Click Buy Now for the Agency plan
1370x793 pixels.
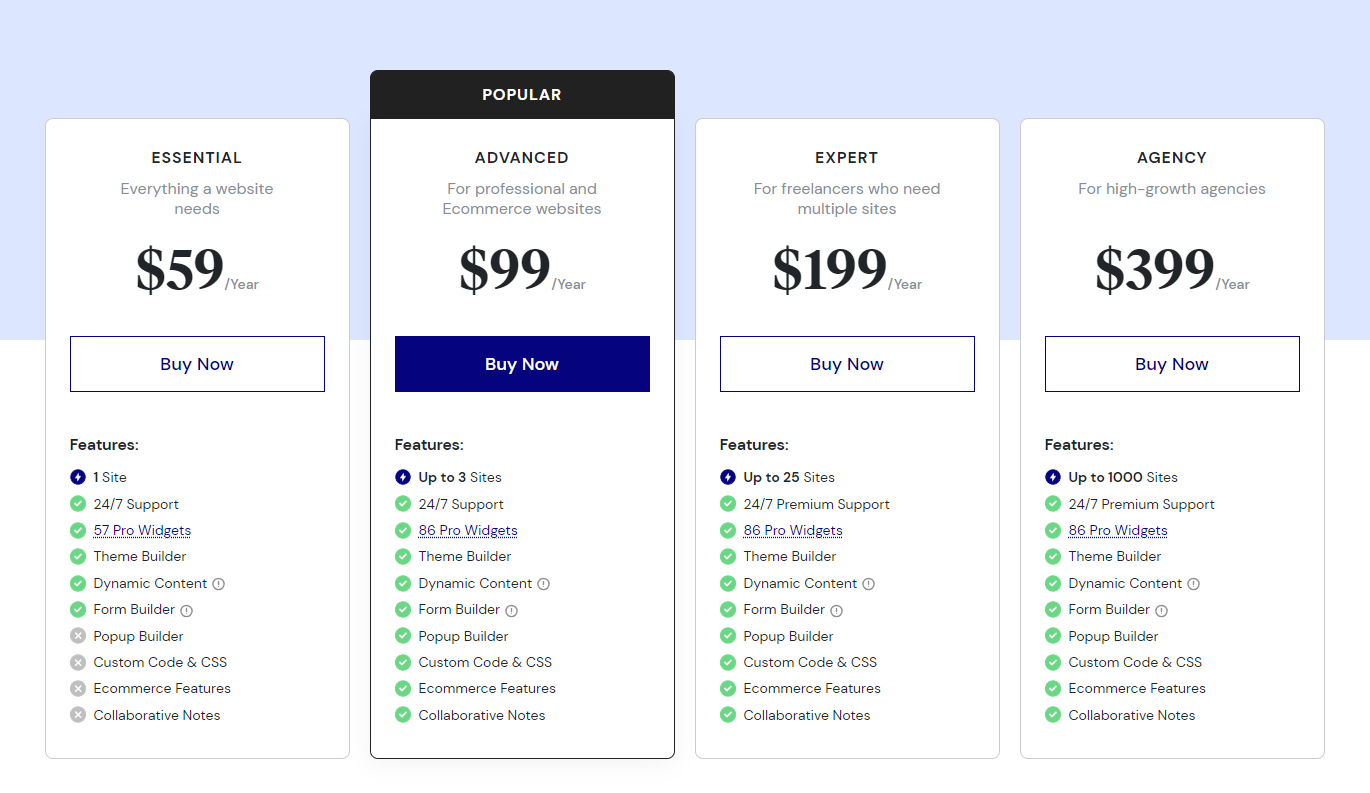pyautogui.click(x=1171, y=364)
